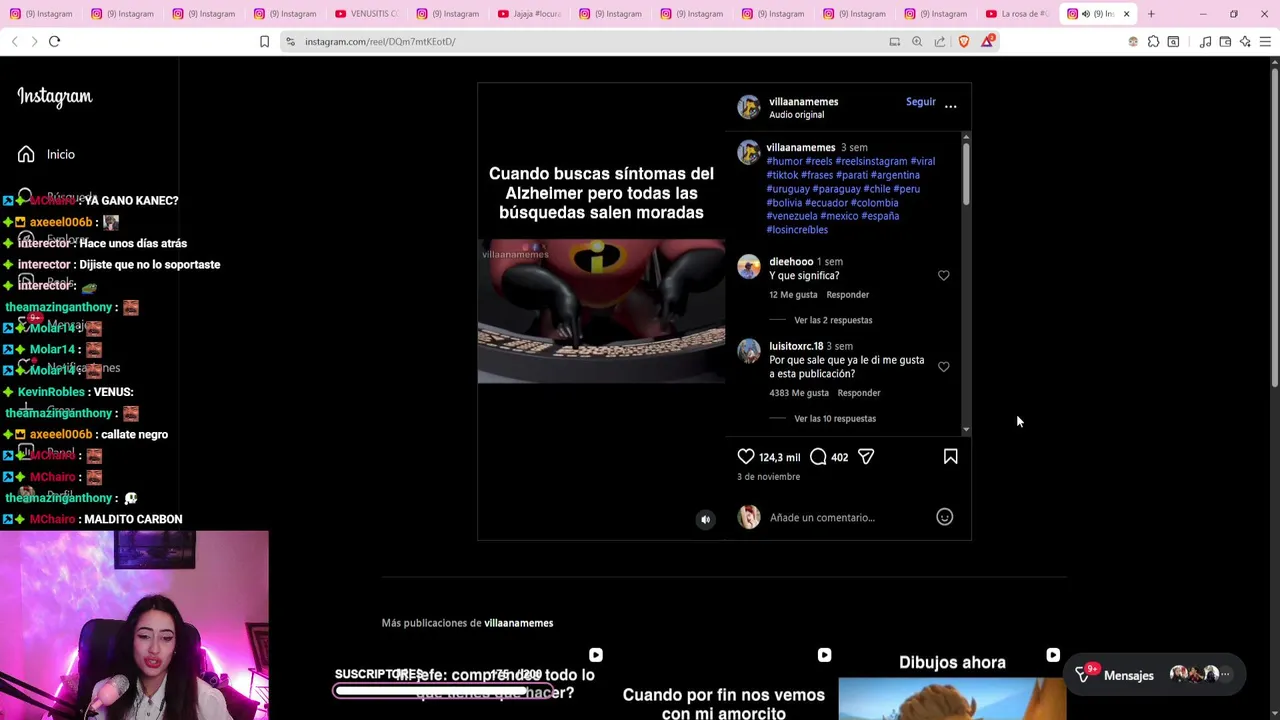Click the home icon beside Inicio
Image resolution: width=1280 pixels, height=720 pixels.
point(26,154)
